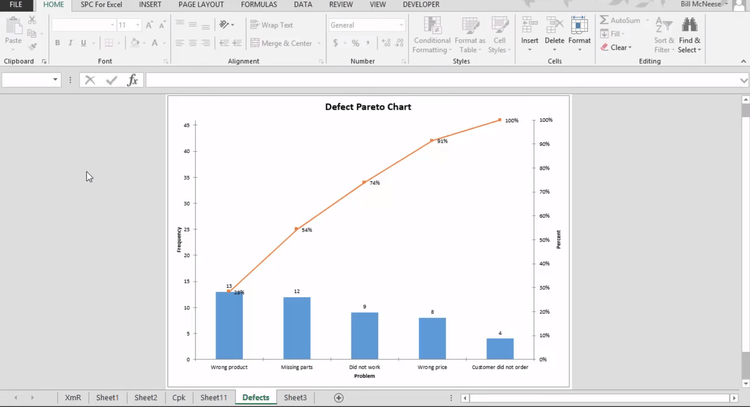The image size is (750, 407).
Task: Toggle Underline formatting
Action: click(x=83, y=43)
